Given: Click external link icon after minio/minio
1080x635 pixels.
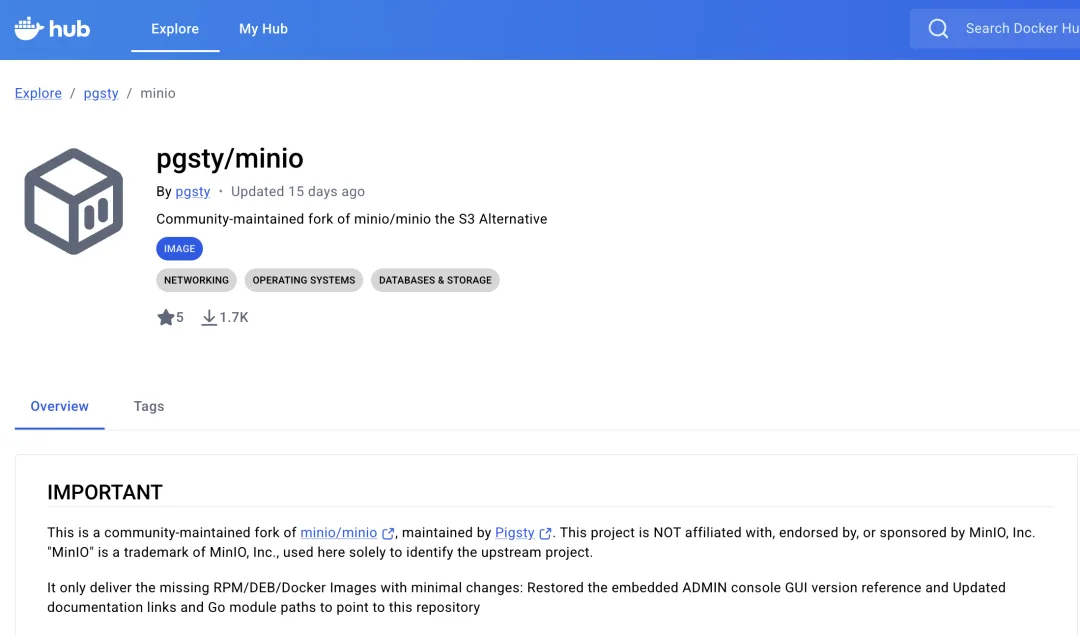Looking at the screenshot, I should tap(388, 533).
